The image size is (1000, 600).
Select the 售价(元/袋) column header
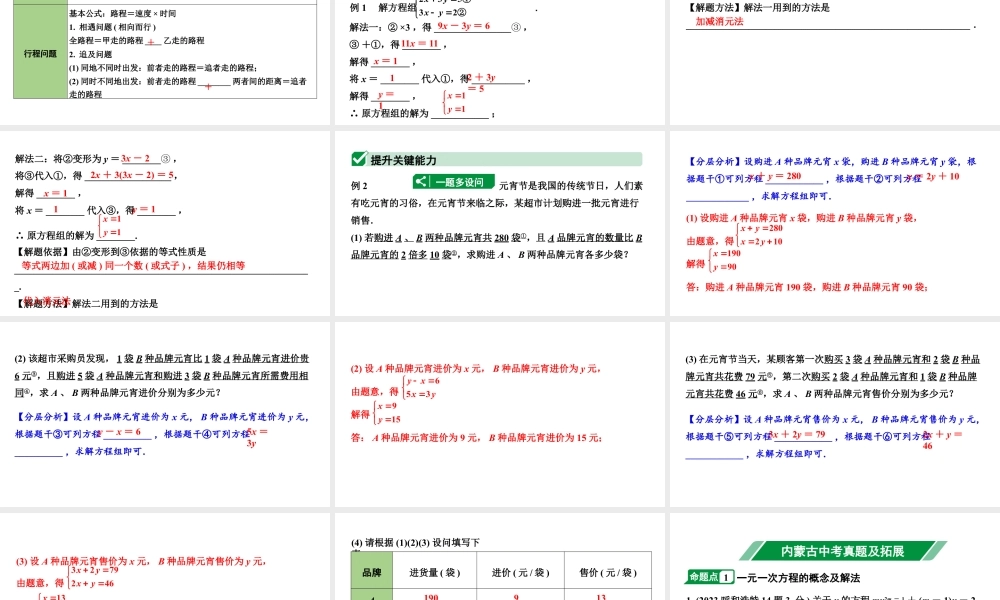[608, 571]
